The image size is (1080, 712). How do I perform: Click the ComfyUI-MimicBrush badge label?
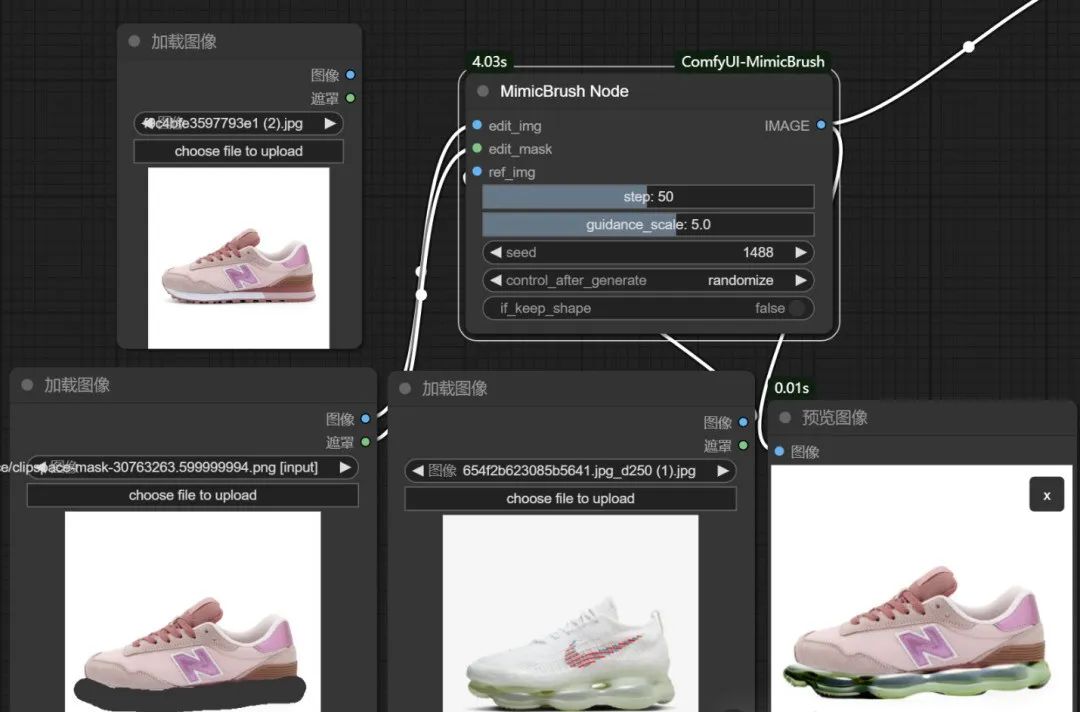pyautogui.click(x=752, y=62)
